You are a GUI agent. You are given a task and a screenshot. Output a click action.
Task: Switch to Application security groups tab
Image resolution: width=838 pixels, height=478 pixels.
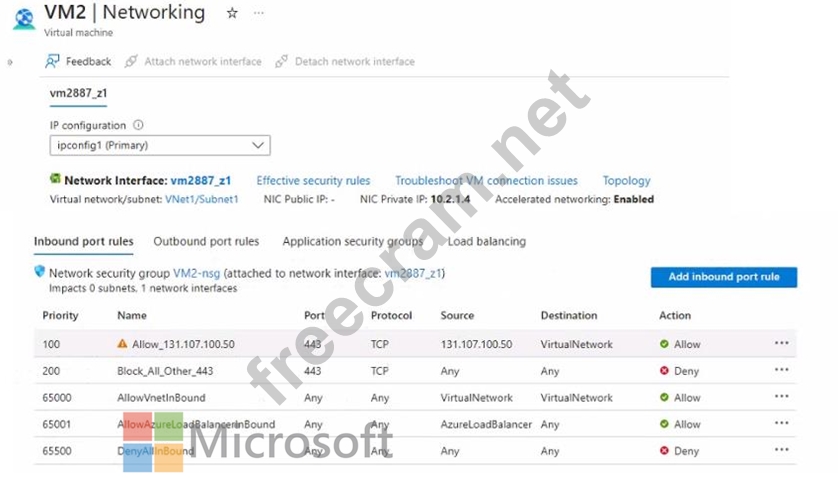353,242
